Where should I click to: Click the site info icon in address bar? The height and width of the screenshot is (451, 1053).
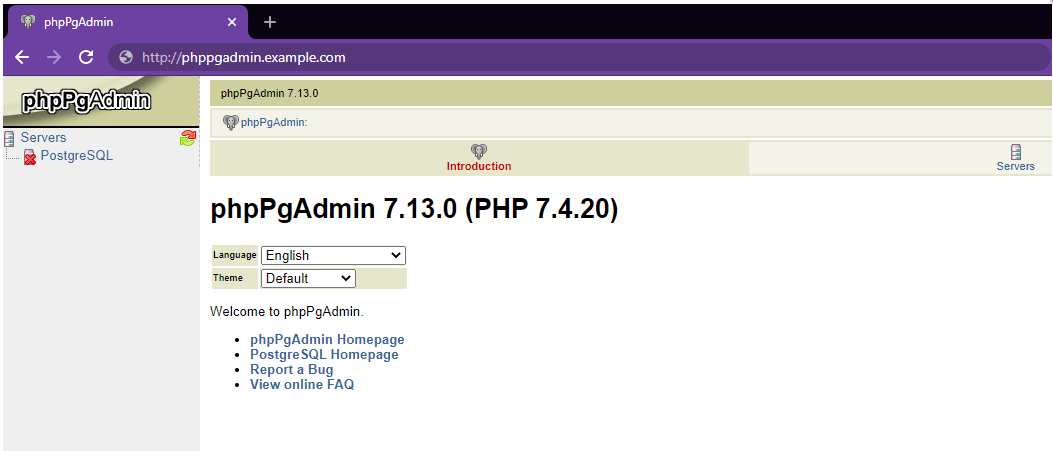(x=126, y=57)
